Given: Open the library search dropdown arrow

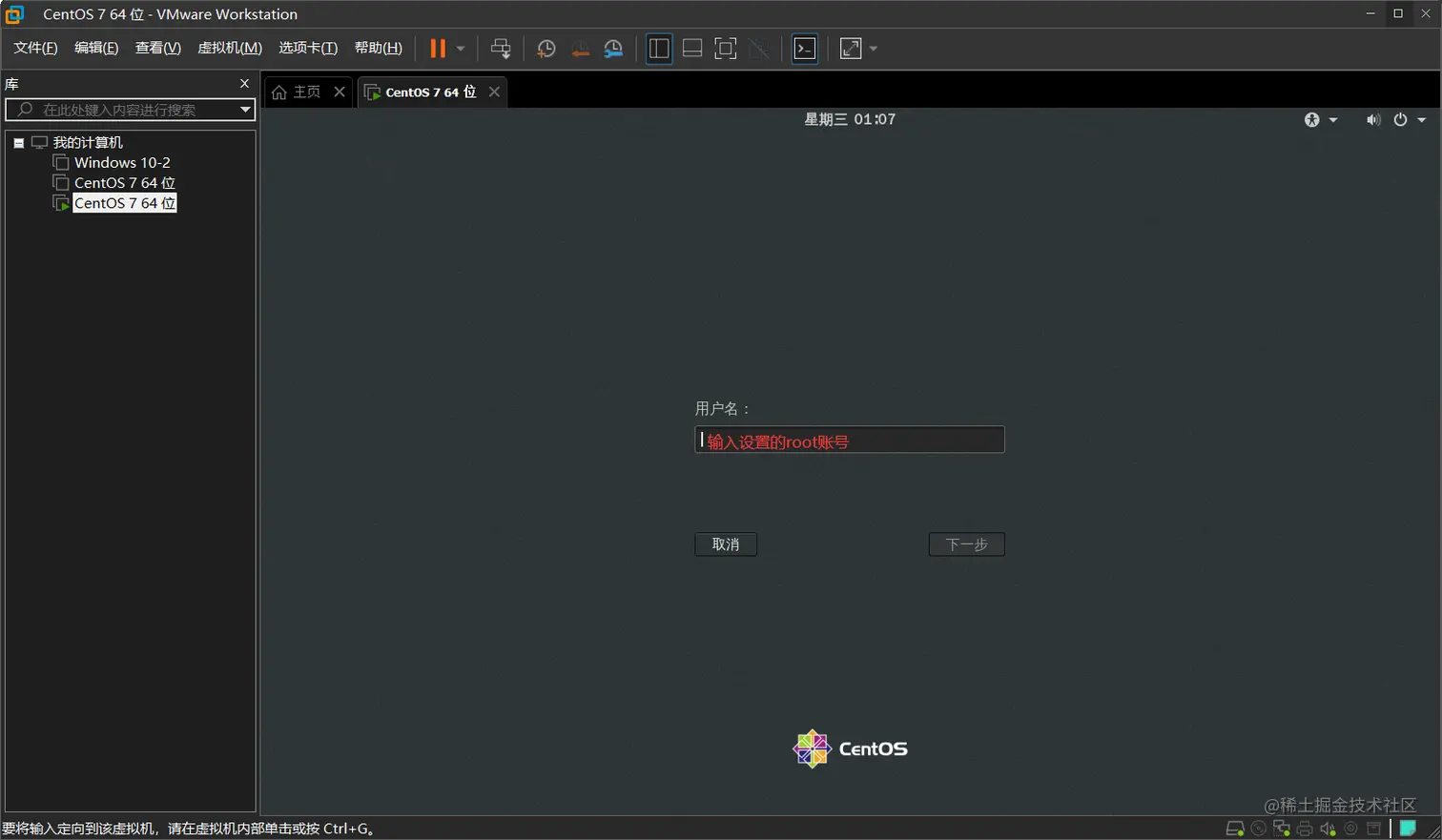Looking at the screenshot, I should tap(245, 110).
